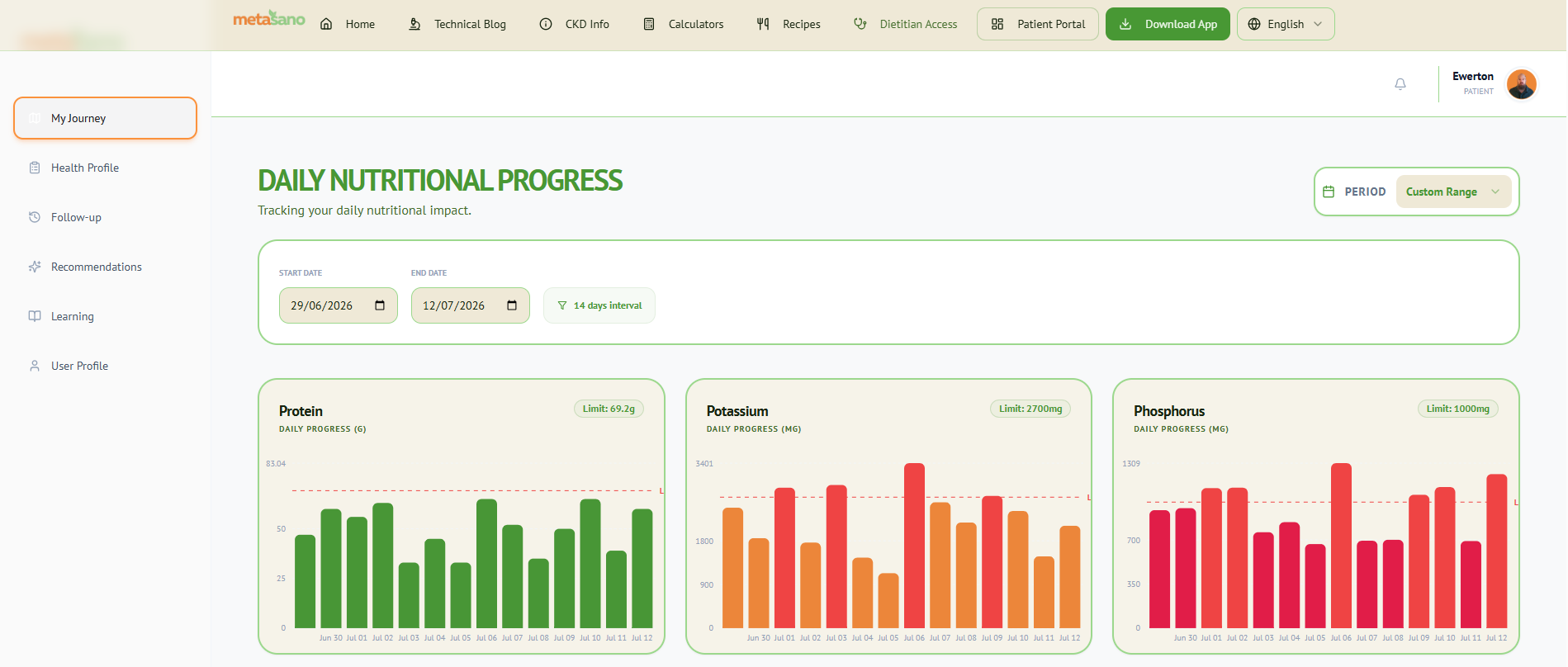
Task: Navigate to Recipes
Action: pyautogui.click(x=789, y=24)
